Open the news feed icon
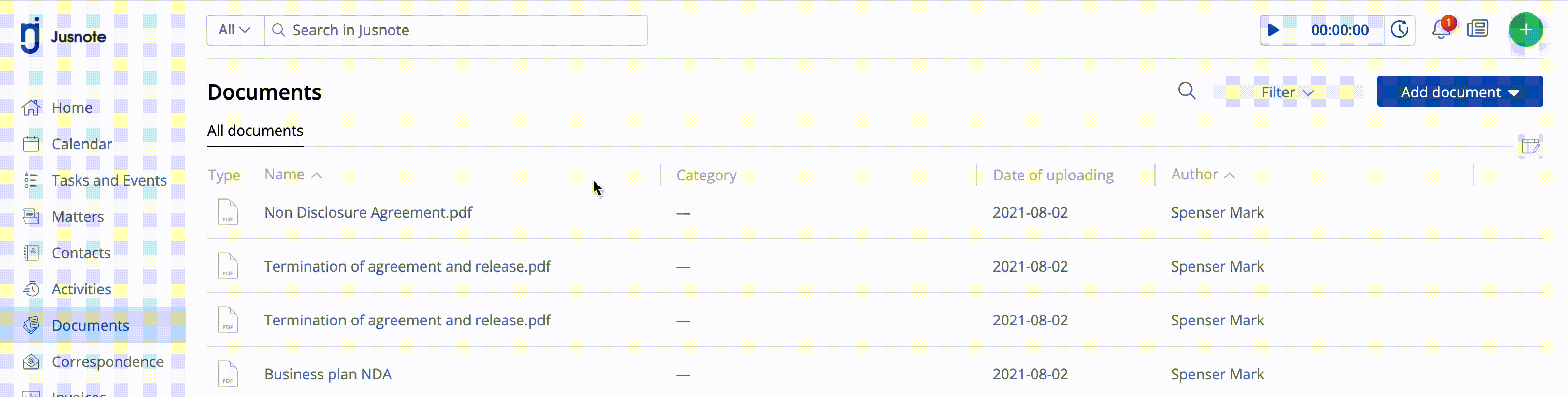Viewport: 1568px width, 397px height. point(1477,29)
